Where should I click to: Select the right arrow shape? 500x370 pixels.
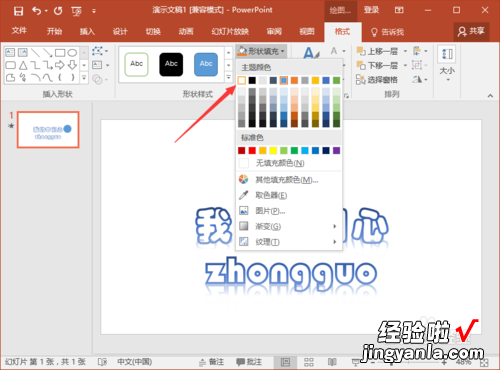60,65
